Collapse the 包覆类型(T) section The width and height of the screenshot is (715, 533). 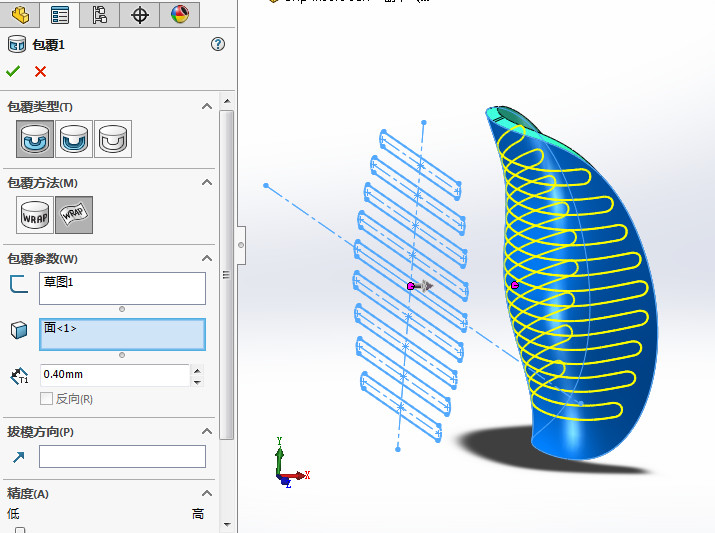click(207, 106)
